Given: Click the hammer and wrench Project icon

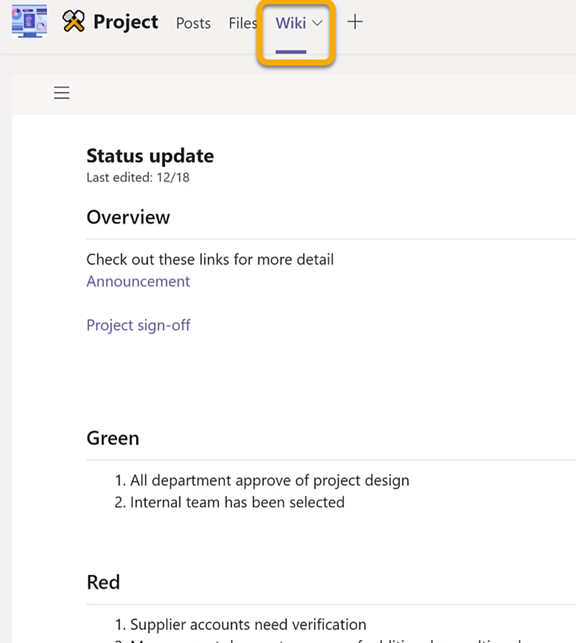Looking at the screenshot, I should click(73, 21).
